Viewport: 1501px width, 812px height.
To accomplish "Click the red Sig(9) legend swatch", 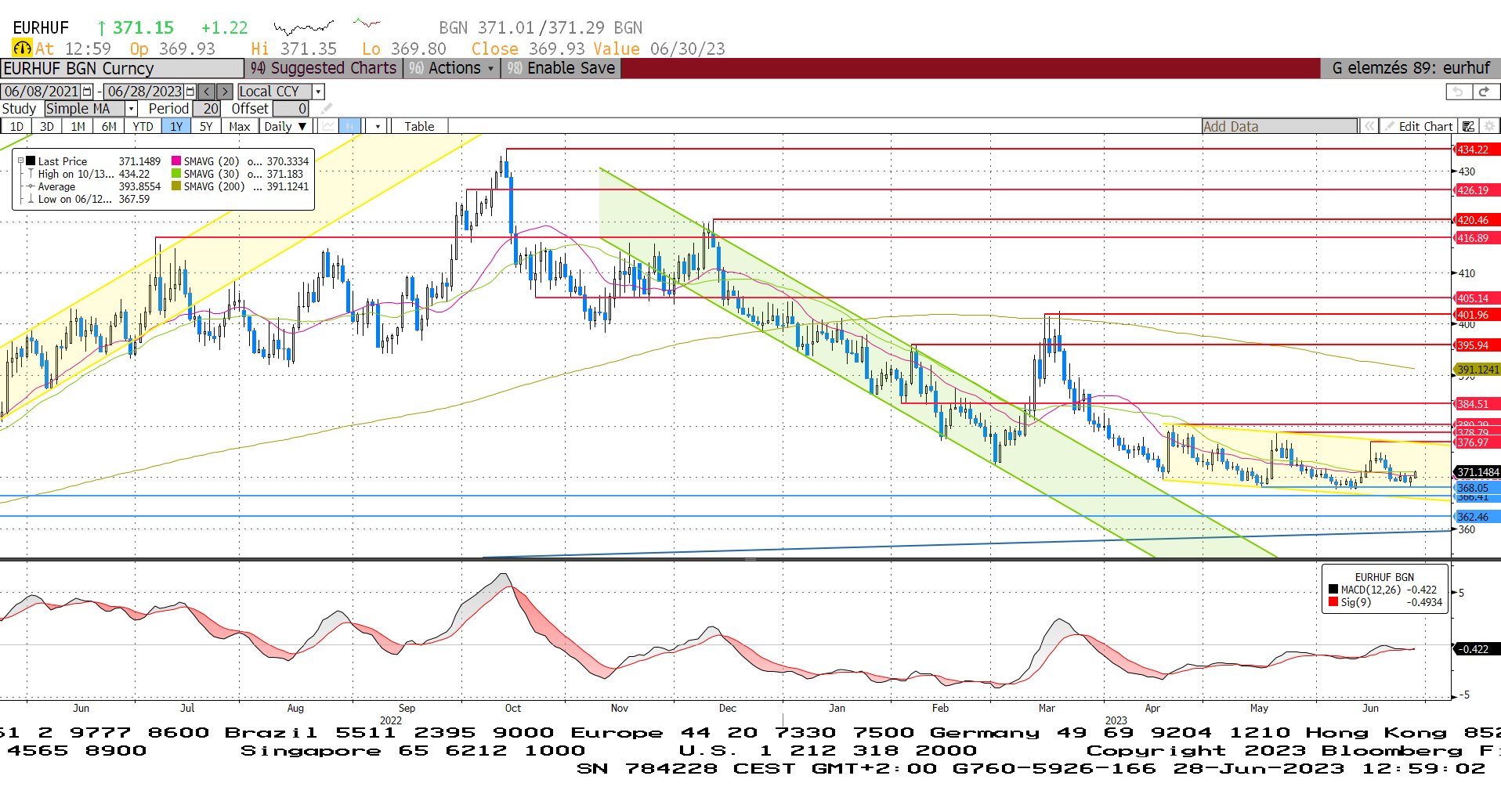I will click(x=1333, y=602).
